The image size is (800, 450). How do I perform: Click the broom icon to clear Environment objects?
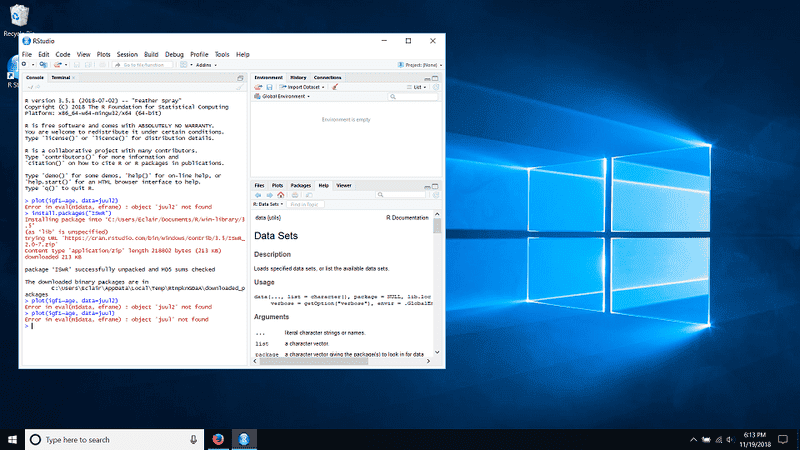point(335,87)
